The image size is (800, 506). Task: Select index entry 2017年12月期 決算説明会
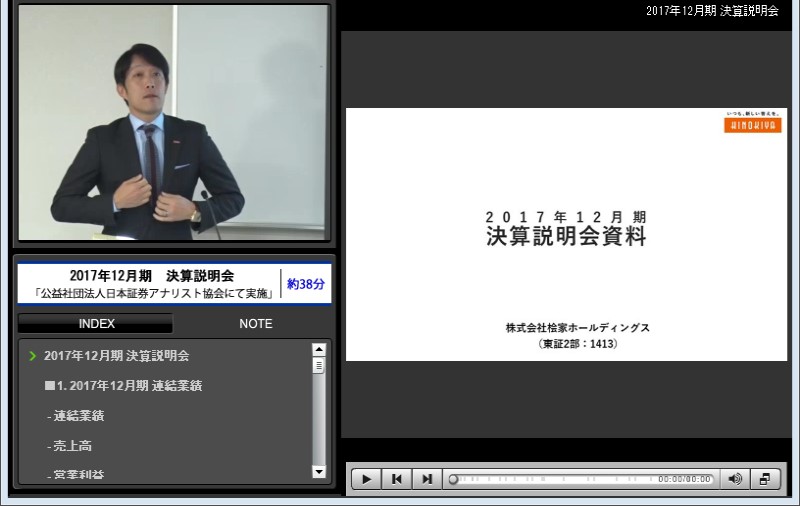116,356
